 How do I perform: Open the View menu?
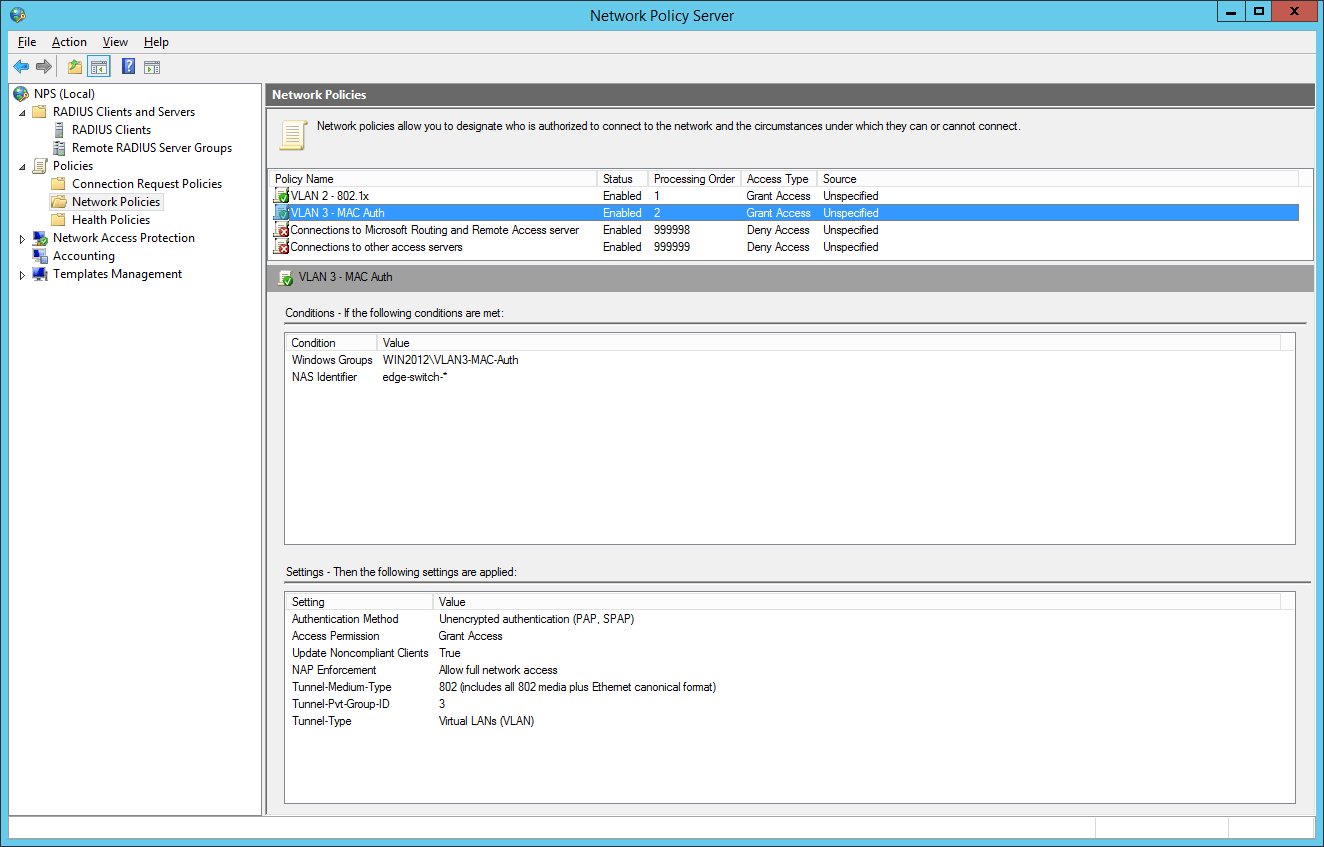(114, 41)
